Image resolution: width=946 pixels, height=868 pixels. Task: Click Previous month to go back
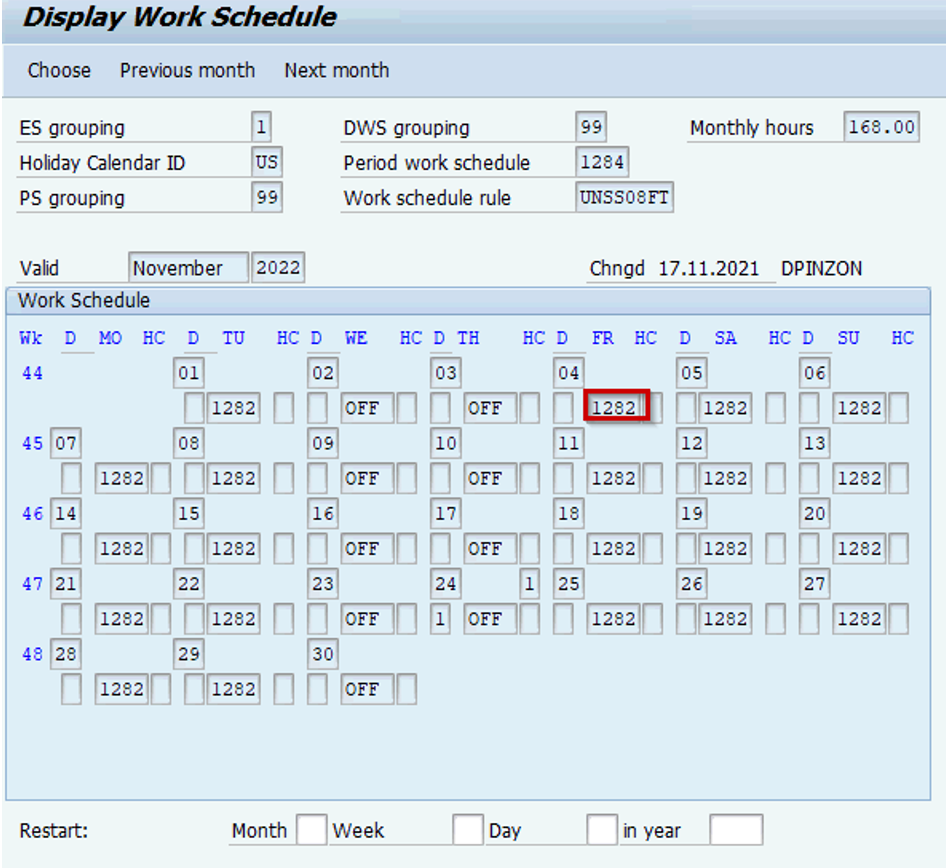pyautogui.click(x=187, y=70)
